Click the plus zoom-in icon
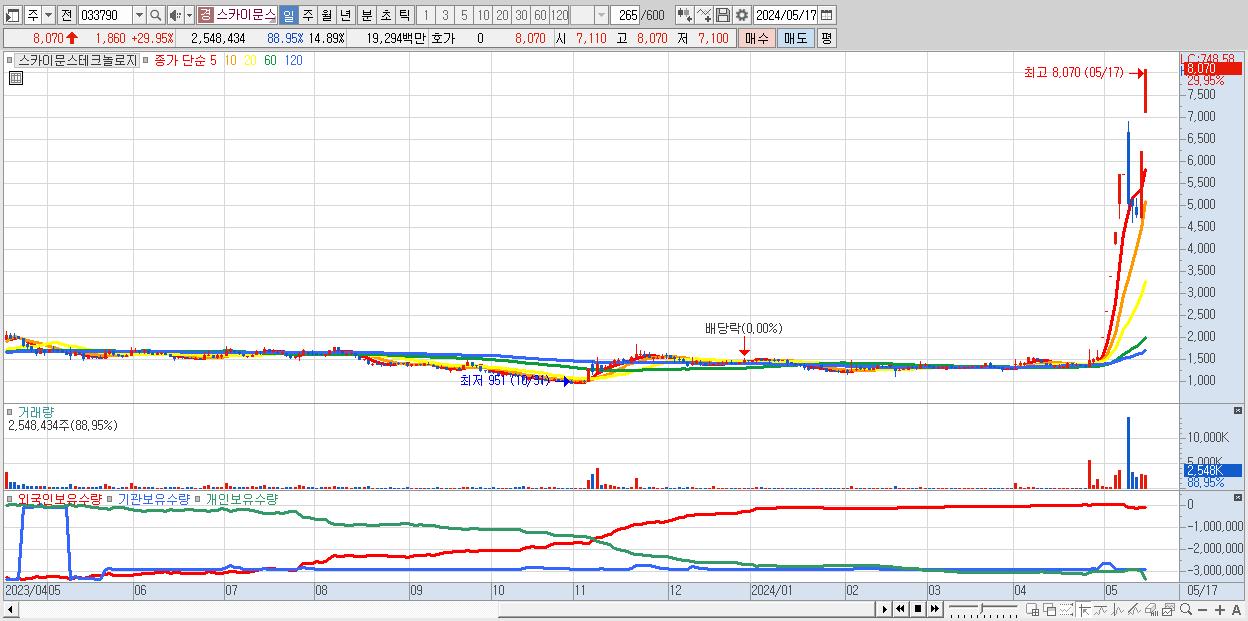The width and height of the screenshot is (1248, 621). pos(1220,609)
